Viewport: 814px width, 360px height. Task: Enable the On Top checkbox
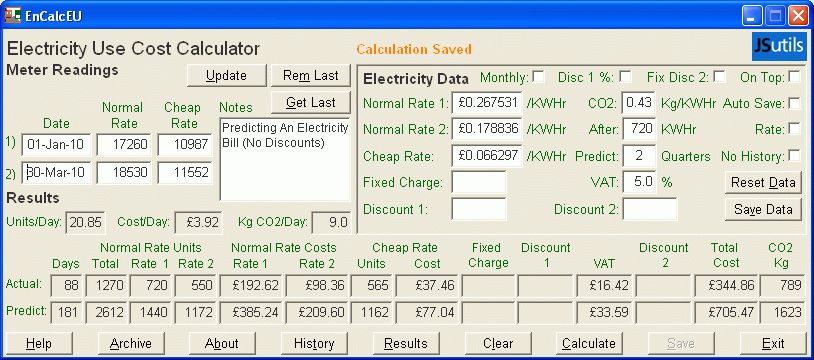pyautogui.click(x=794, y=77)
